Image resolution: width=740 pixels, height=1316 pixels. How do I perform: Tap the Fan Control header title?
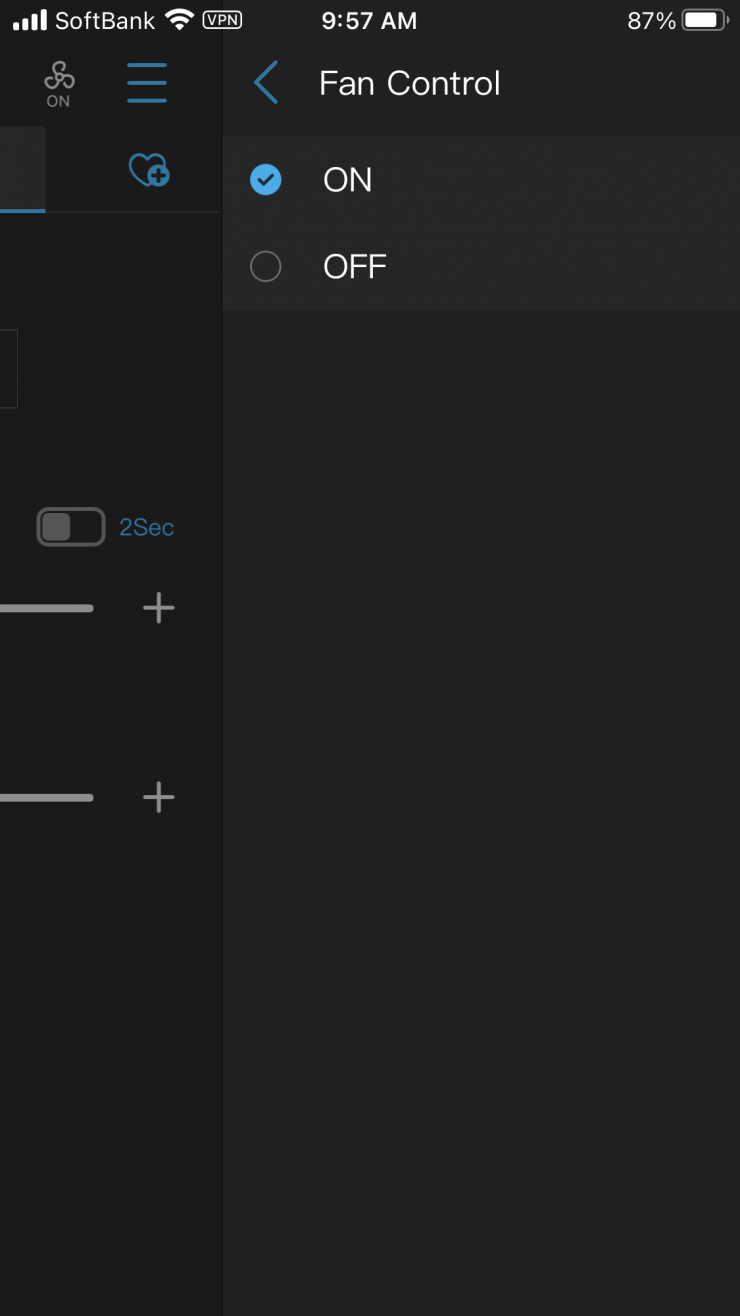(x=409, y=83)
